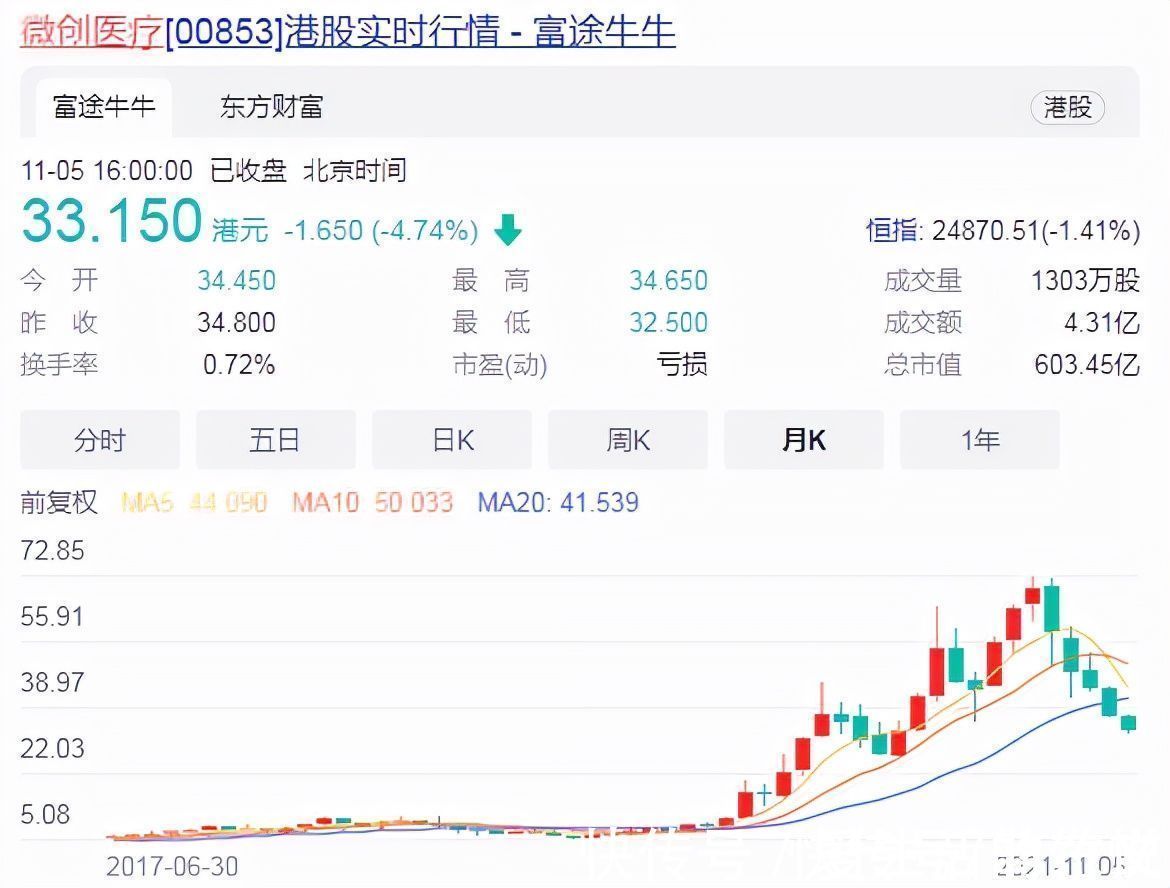Select the 日K daily candlestick view
The image size is (1170, 888).
(x=451, y=439)
